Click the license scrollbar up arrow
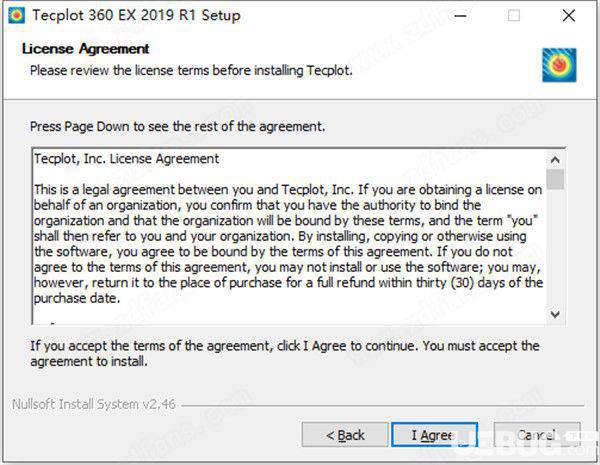 point(555,160)
